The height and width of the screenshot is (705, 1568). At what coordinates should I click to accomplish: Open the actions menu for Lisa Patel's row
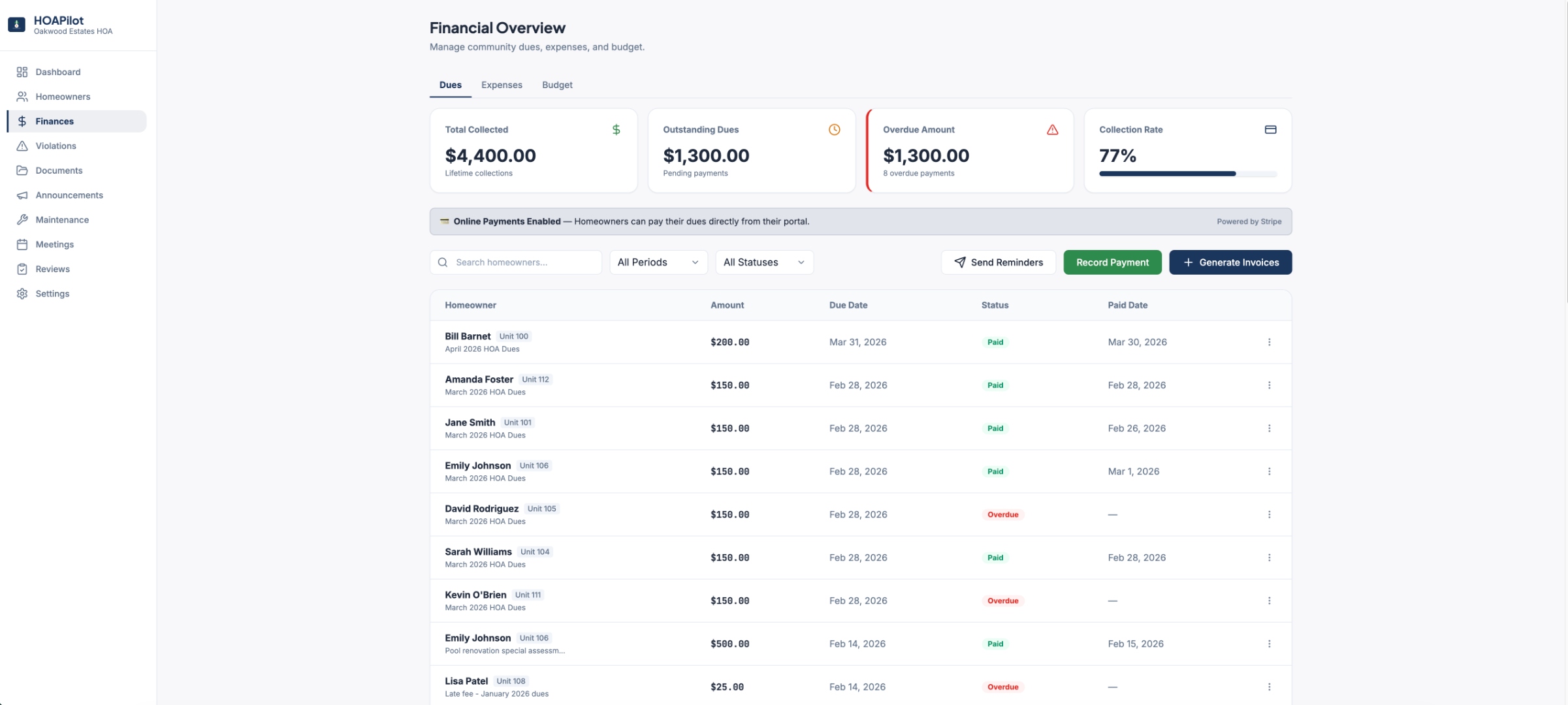[x=1270, y=686]
